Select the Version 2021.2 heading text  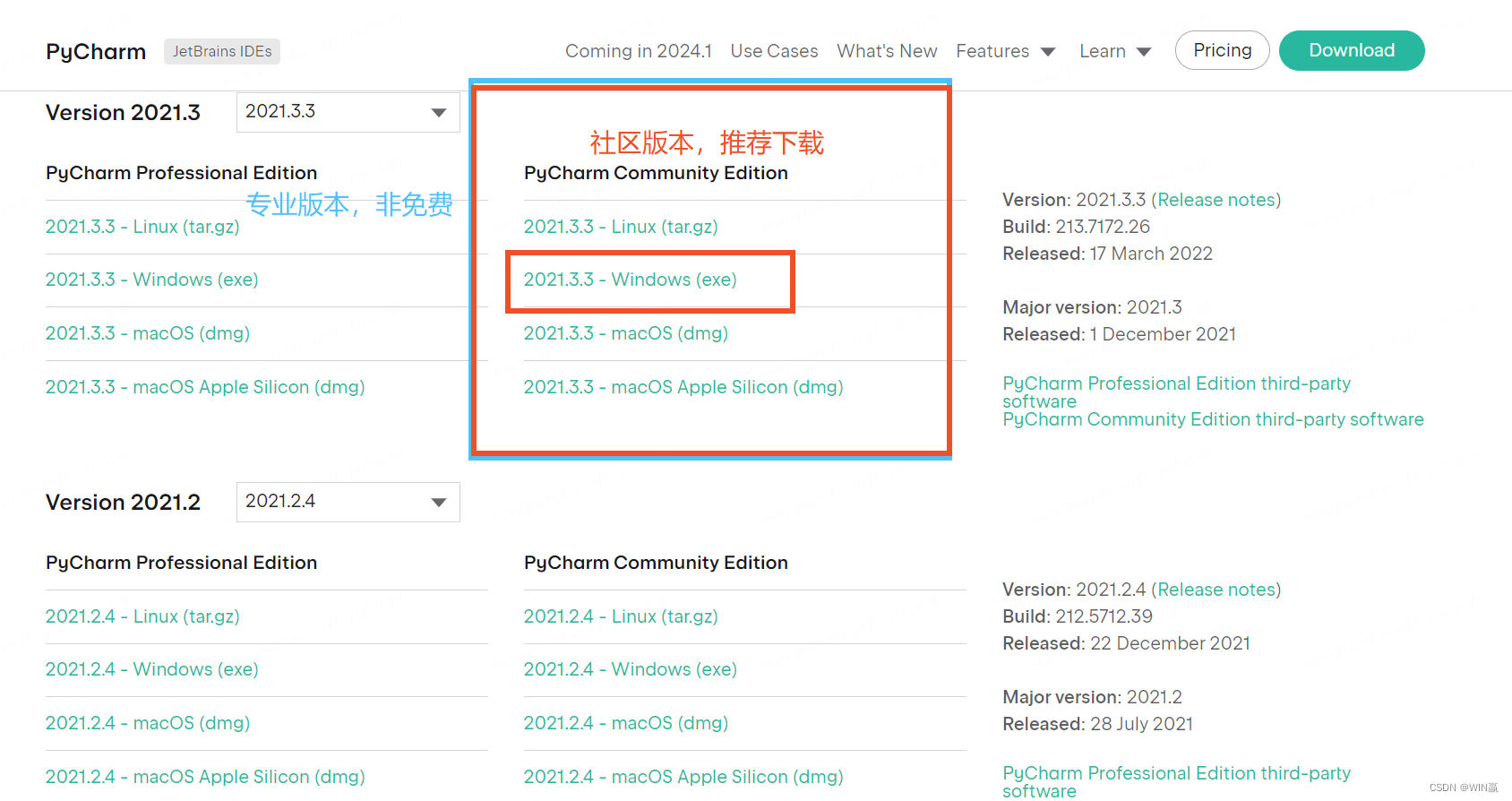(x=123, y=503)
